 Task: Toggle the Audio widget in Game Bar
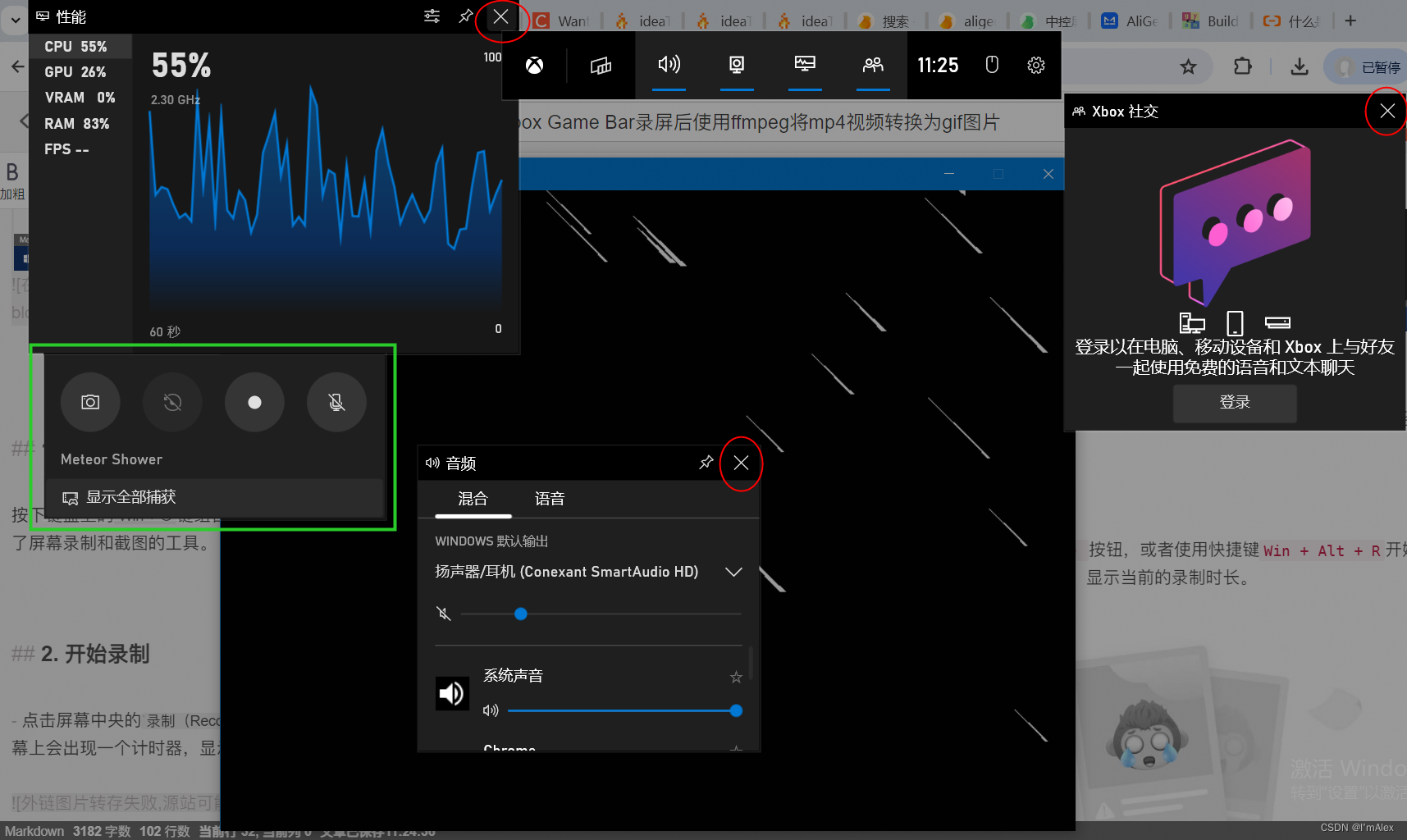click(669, 66)
